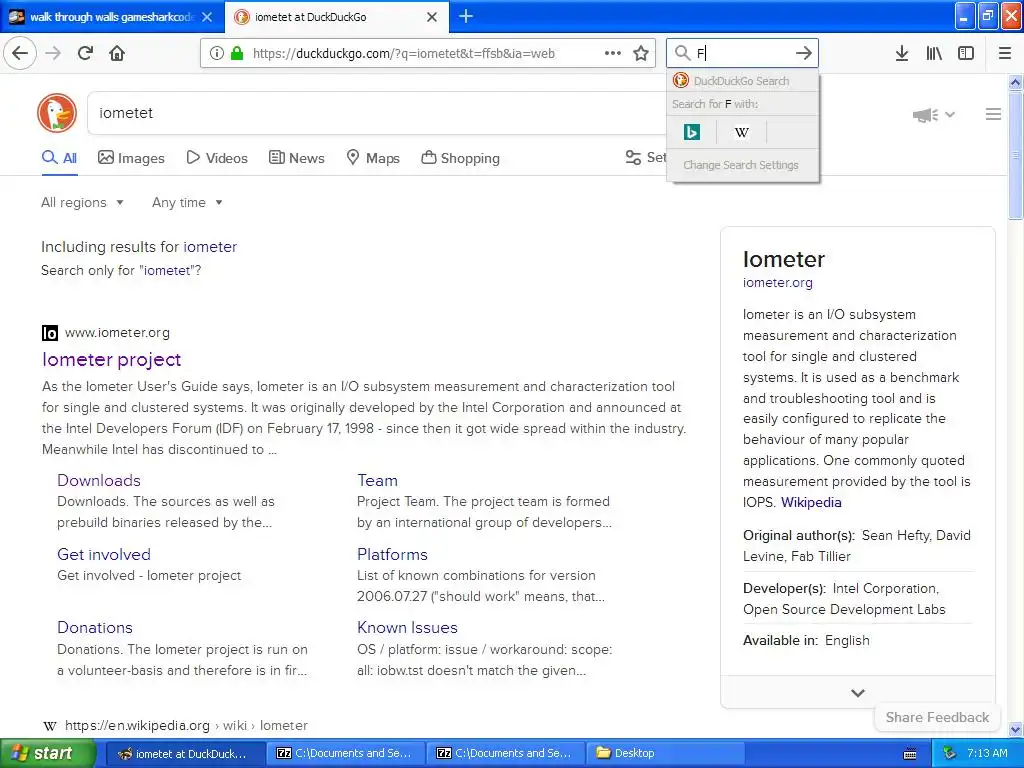Viewport: 1024px width, 768px height.
Task: Reload the current page
Action: click(86, 53)
